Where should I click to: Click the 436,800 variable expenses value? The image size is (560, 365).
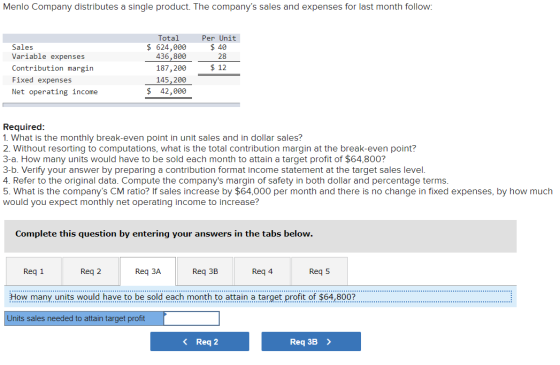(x=171, y=56)
